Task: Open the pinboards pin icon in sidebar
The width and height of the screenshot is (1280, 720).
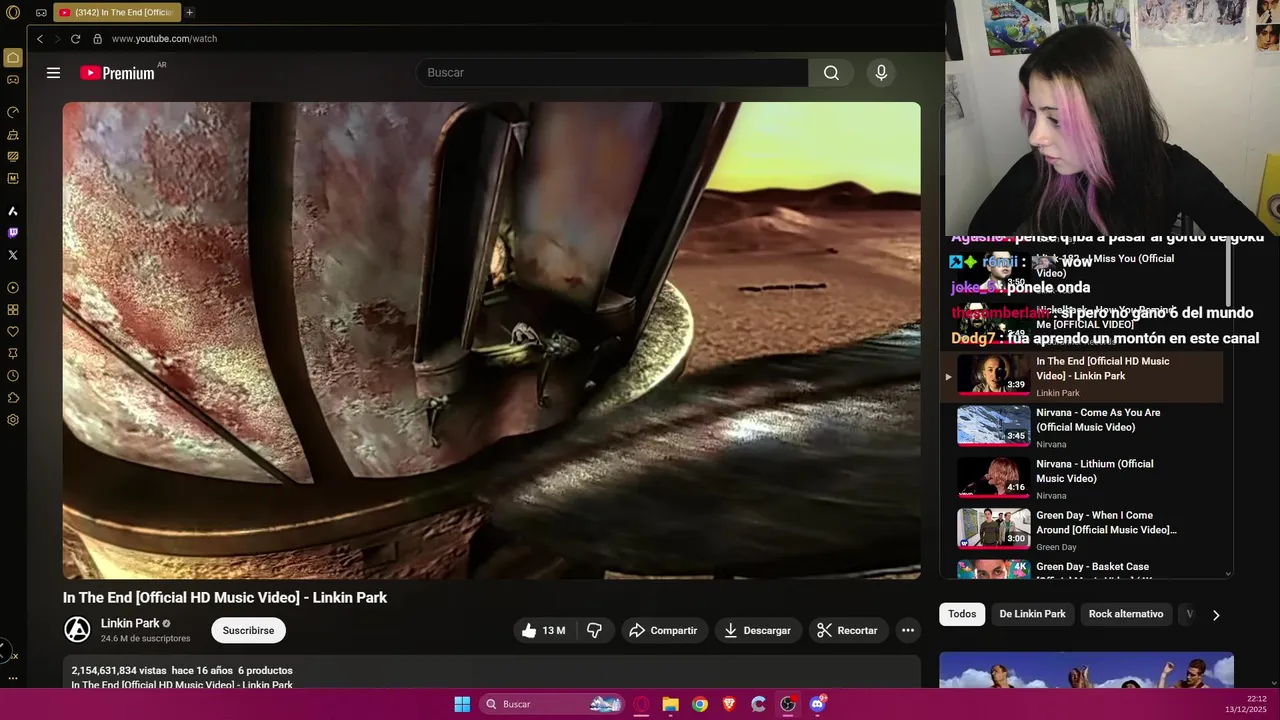Action: point(13,354)
